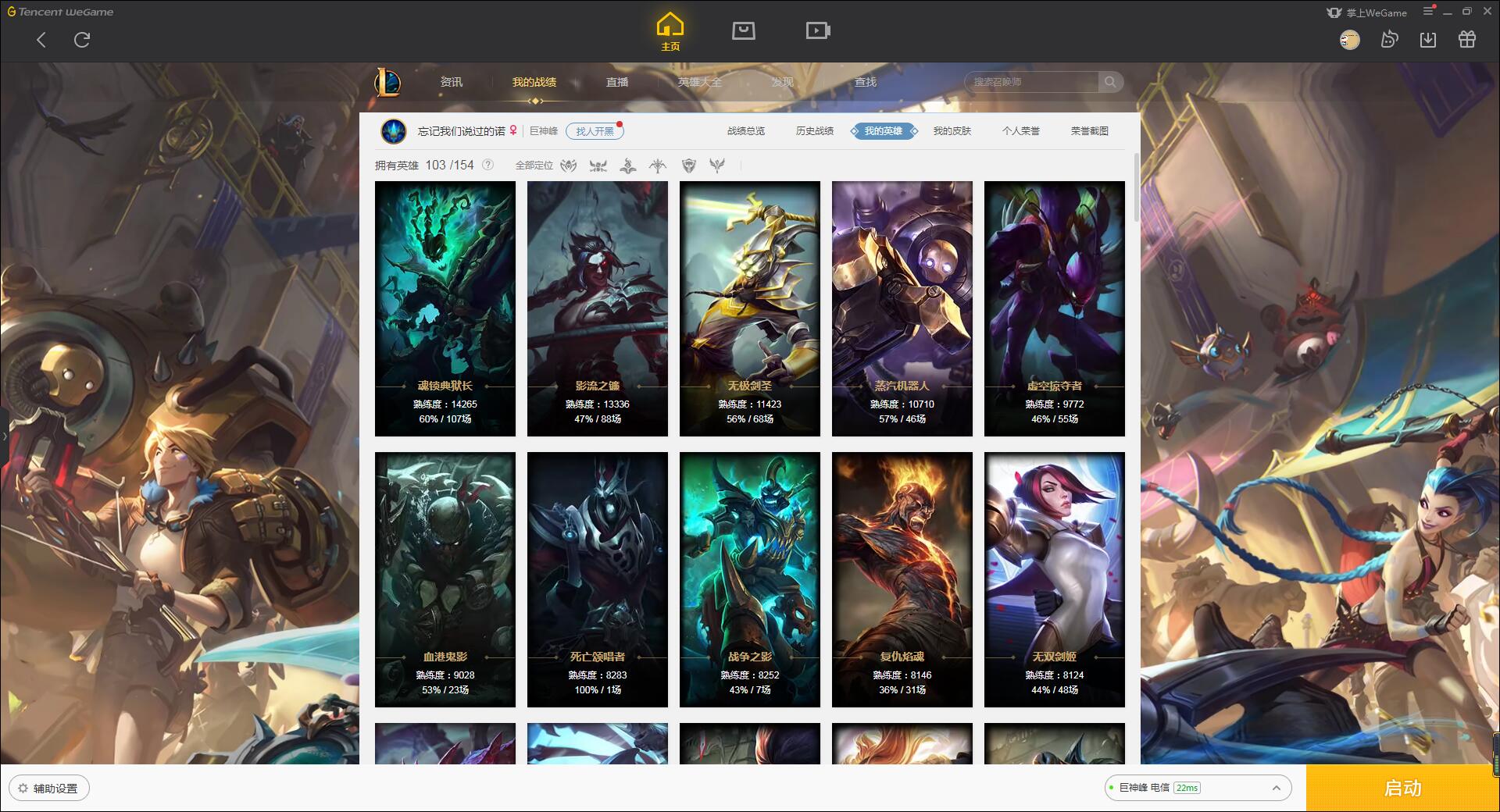Open 辅助设置 assist settings button
The image size is (1500, 812).
[49, 789]
